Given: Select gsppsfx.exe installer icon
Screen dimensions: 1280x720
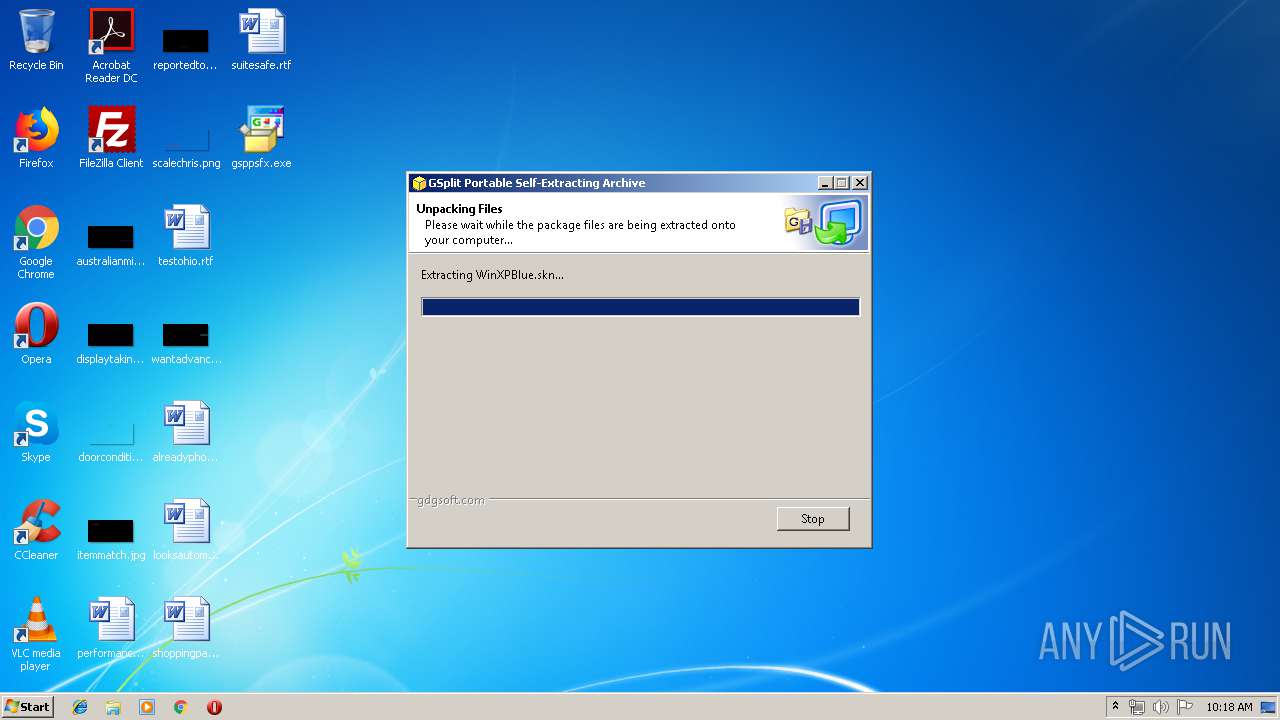Looking at the screenshot, I should click(x=261, y=139).
